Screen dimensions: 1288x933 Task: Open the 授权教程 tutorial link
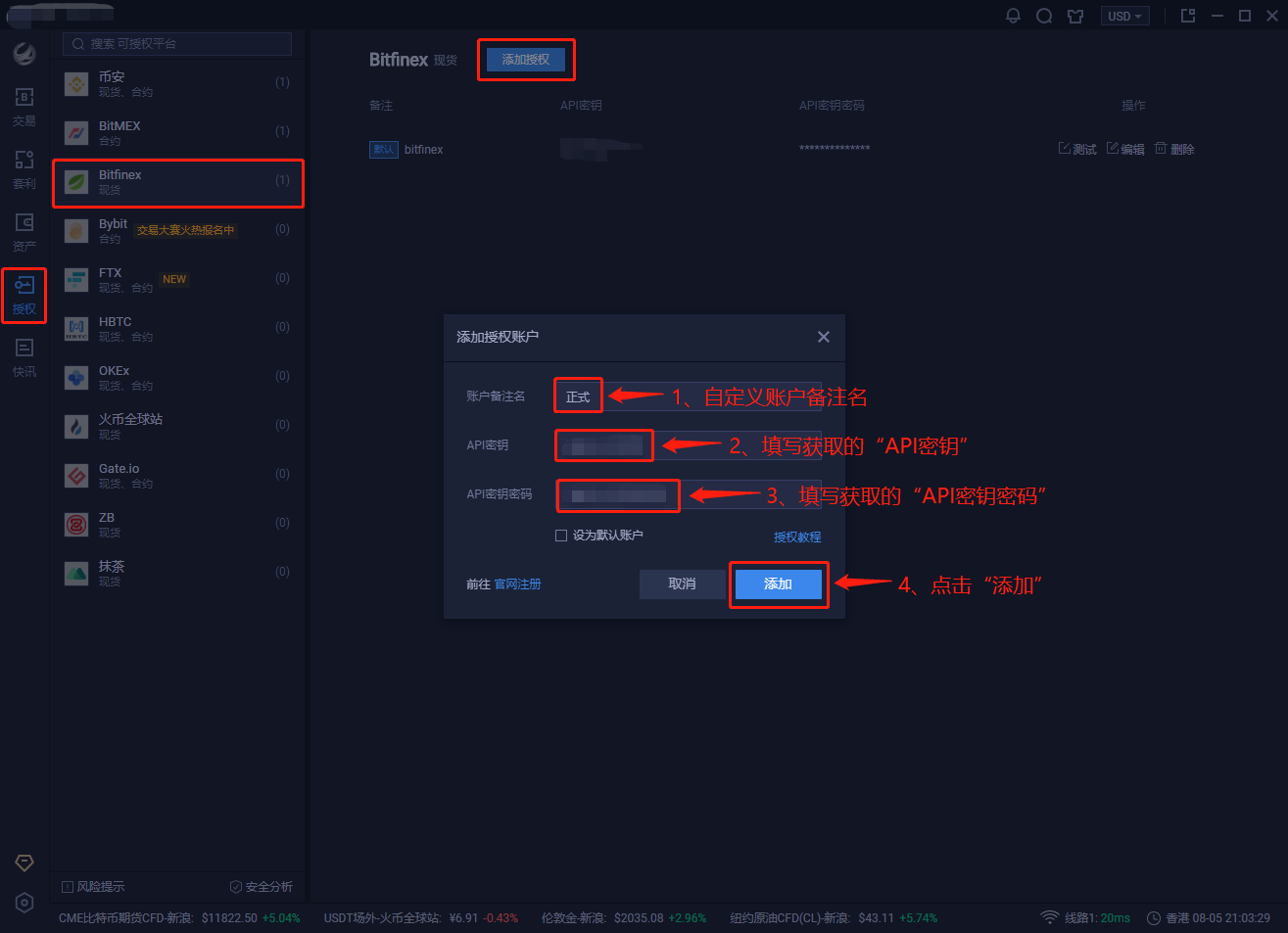click(797, 536)
